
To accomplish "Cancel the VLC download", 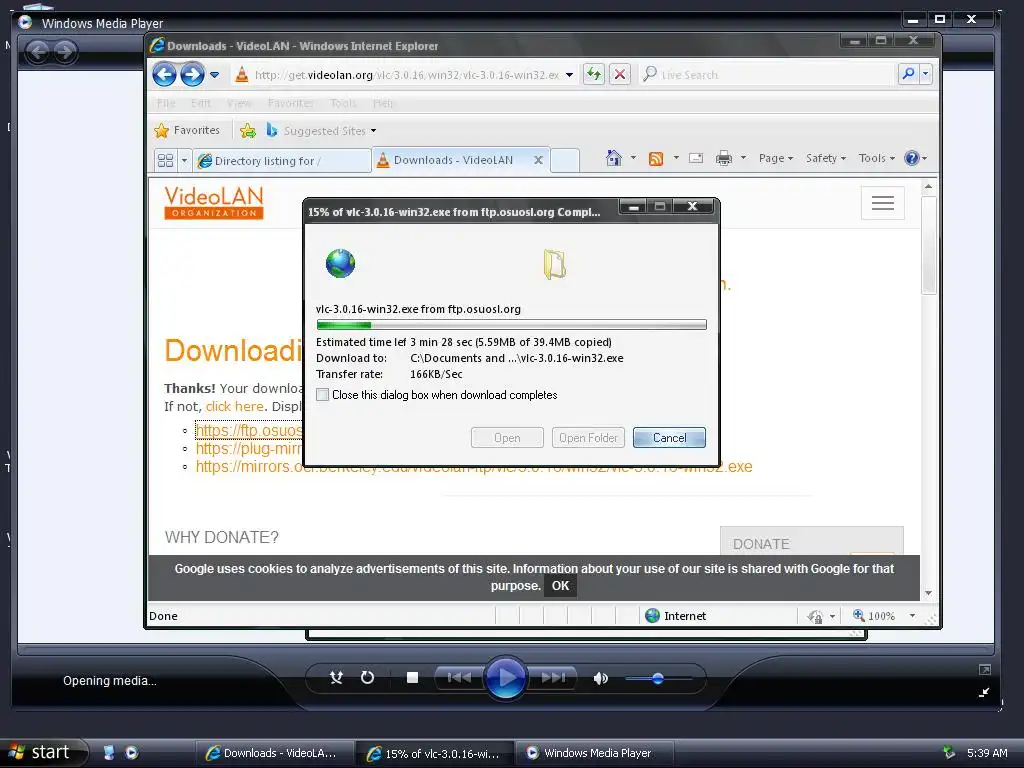I will [669, 438].
